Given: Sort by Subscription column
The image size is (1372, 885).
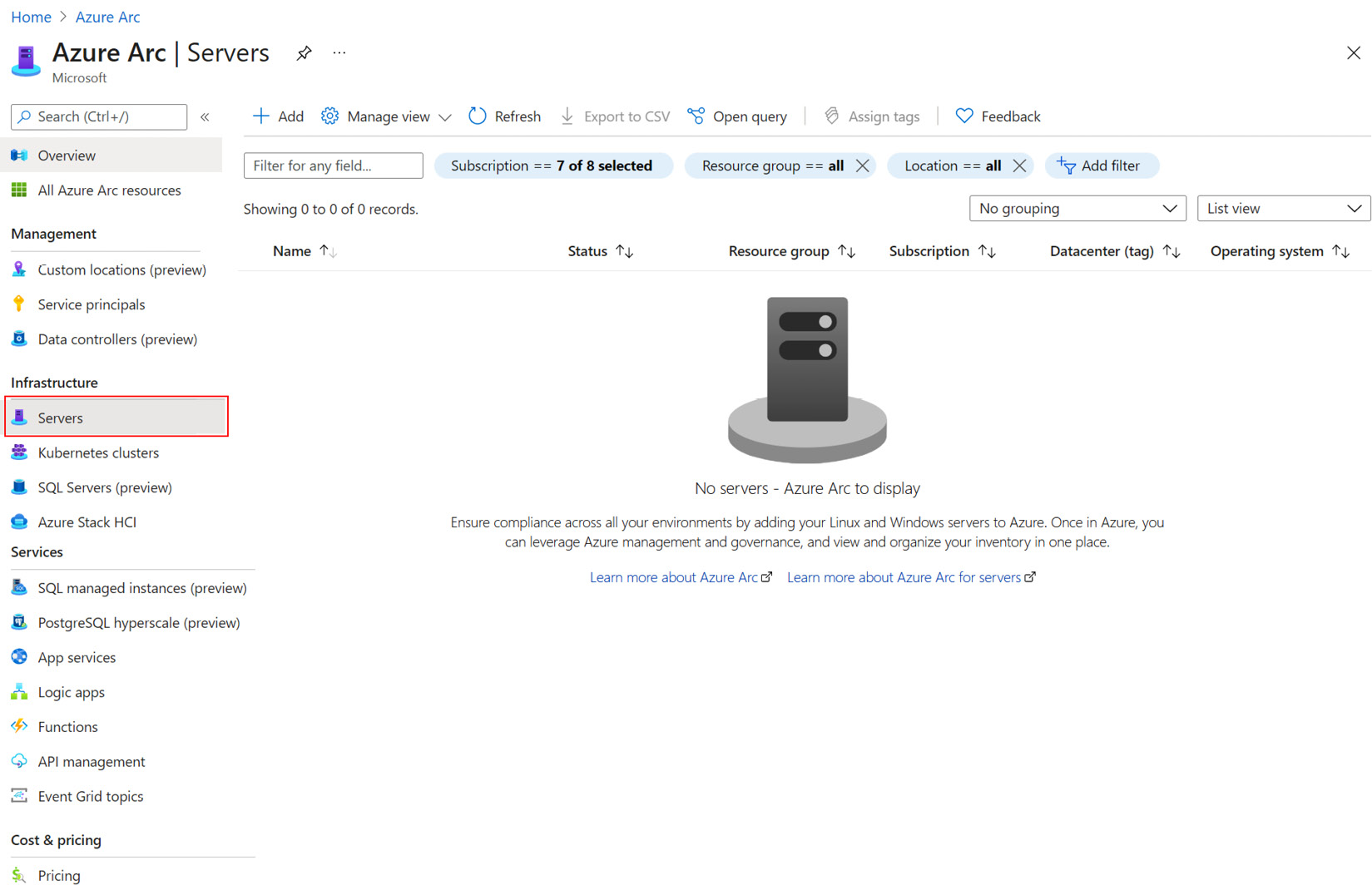Looking at the screenshot, I should pos(942,251).
